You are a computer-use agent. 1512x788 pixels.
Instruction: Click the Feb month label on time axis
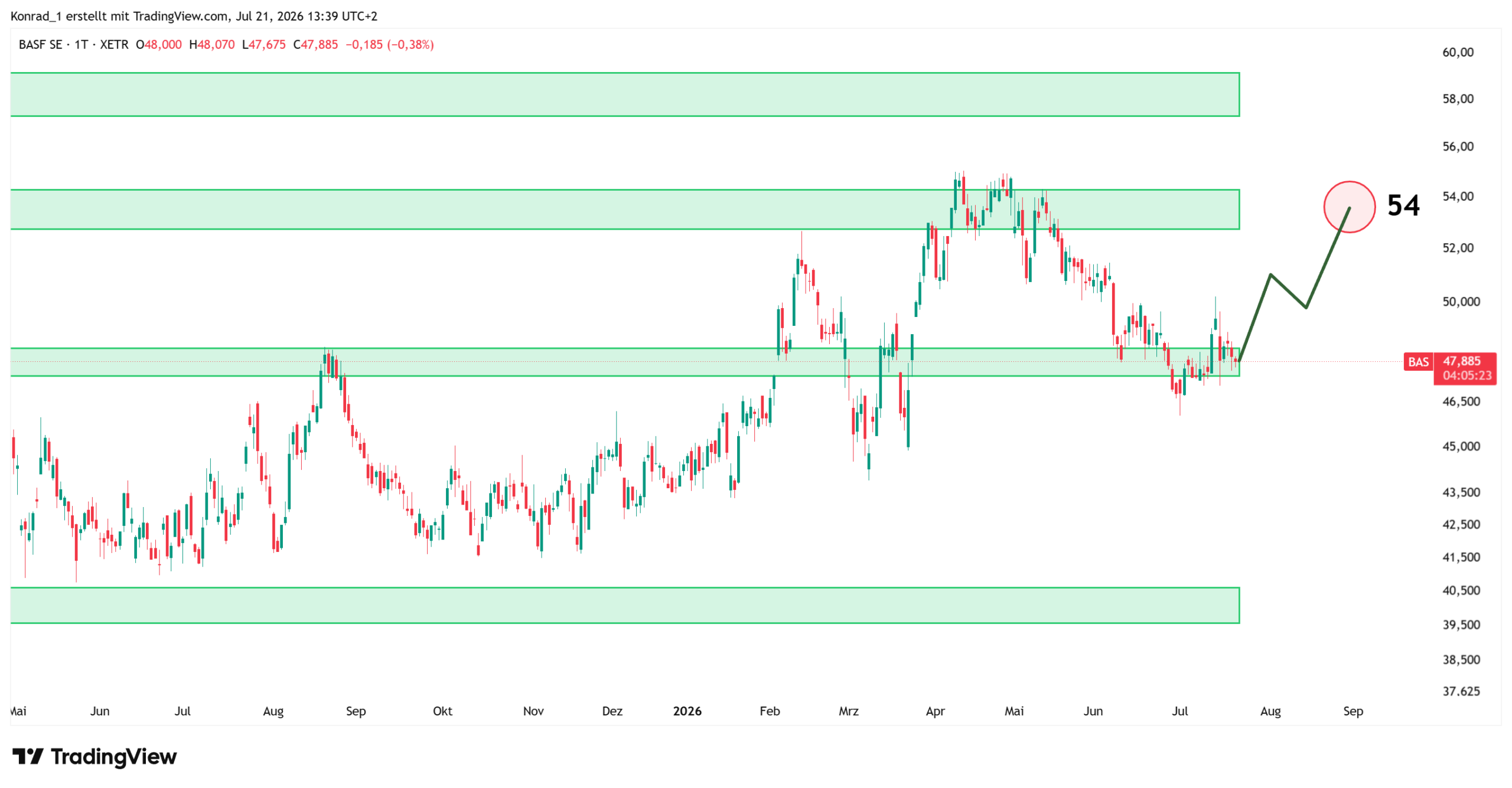pos(770,711)
